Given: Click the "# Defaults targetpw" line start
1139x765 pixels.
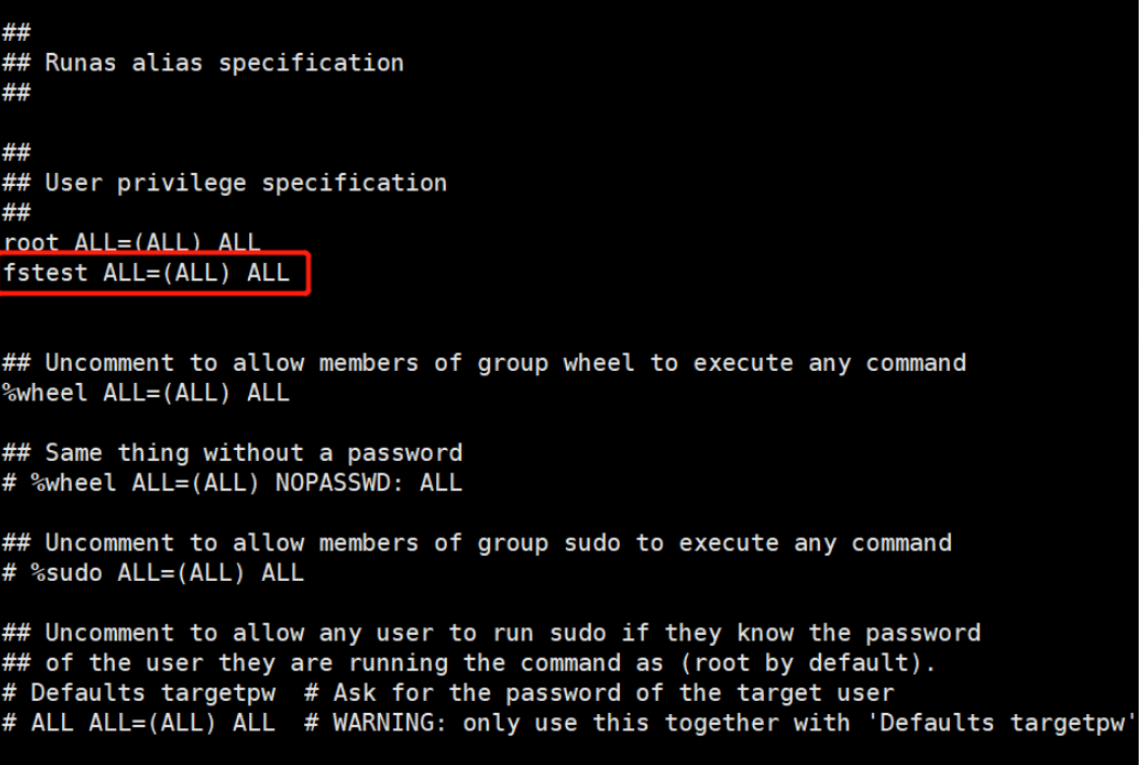Looking at the screenshot, I should point(139,693).
